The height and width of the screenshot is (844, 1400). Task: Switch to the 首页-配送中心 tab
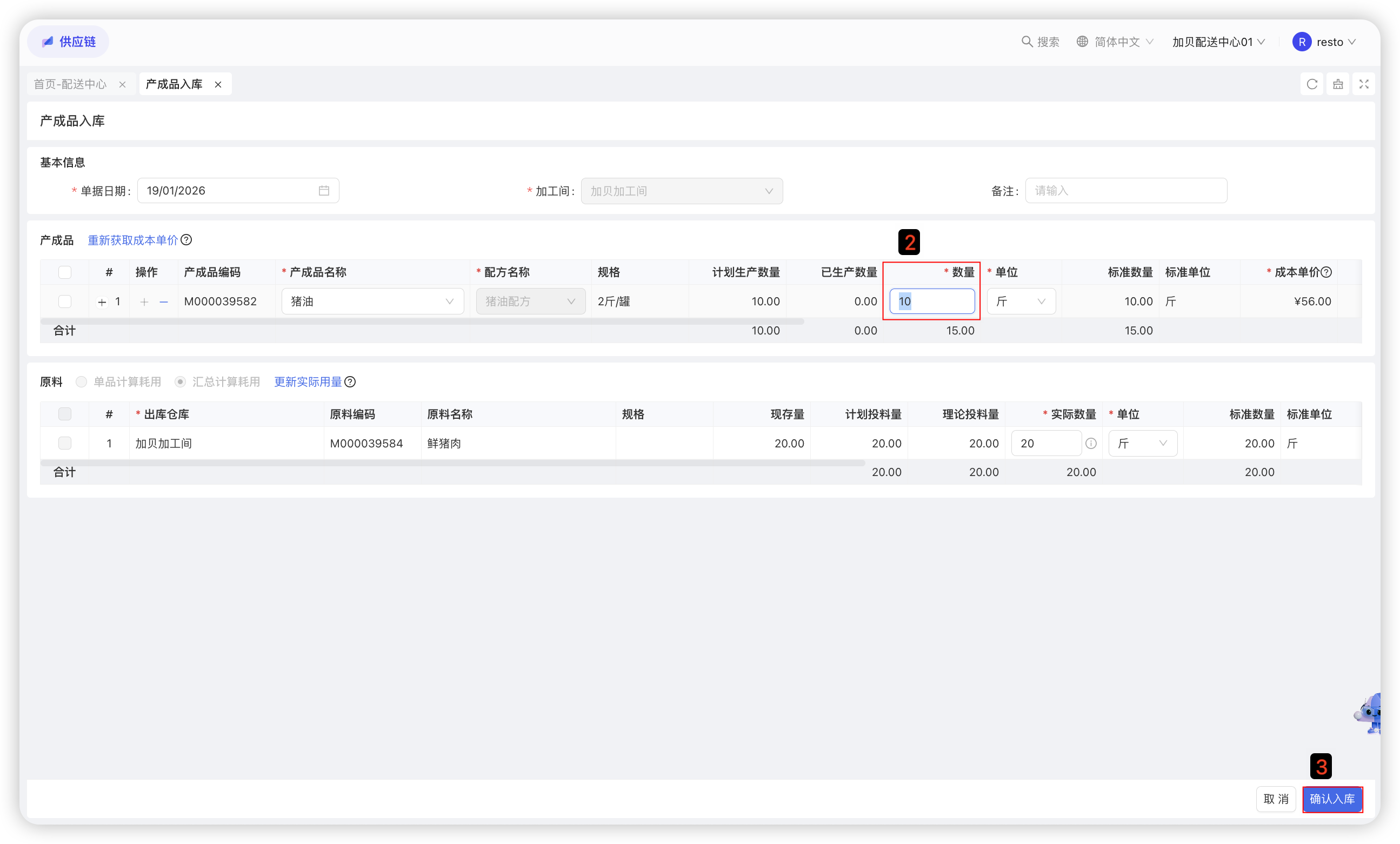tap(70, 84)
